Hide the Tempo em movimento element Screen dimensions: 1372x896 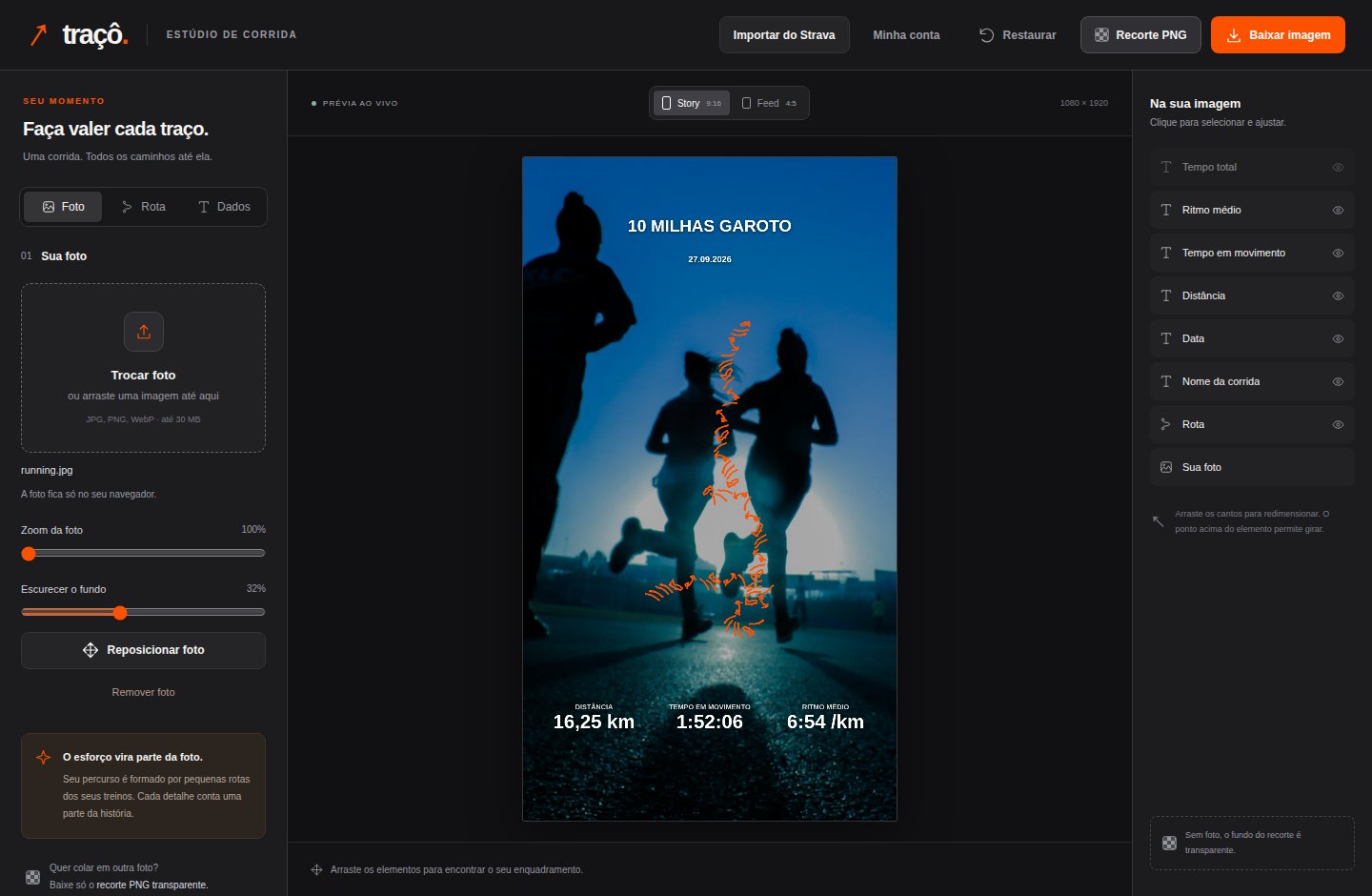click(x=1338, y=253)
